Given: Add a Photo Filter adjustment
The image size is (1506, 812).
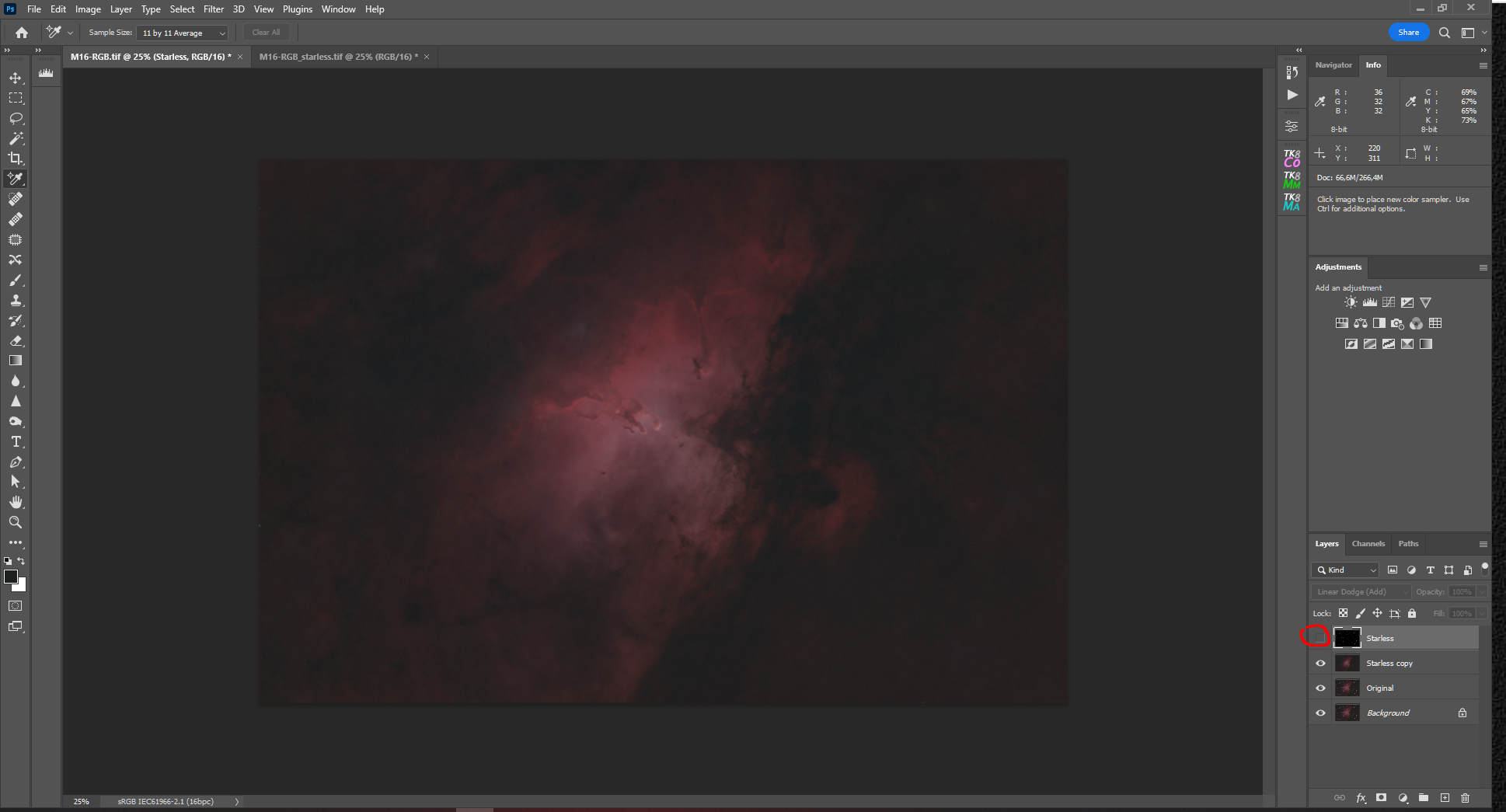Looking at the screenshot, I should point(1397,323).
